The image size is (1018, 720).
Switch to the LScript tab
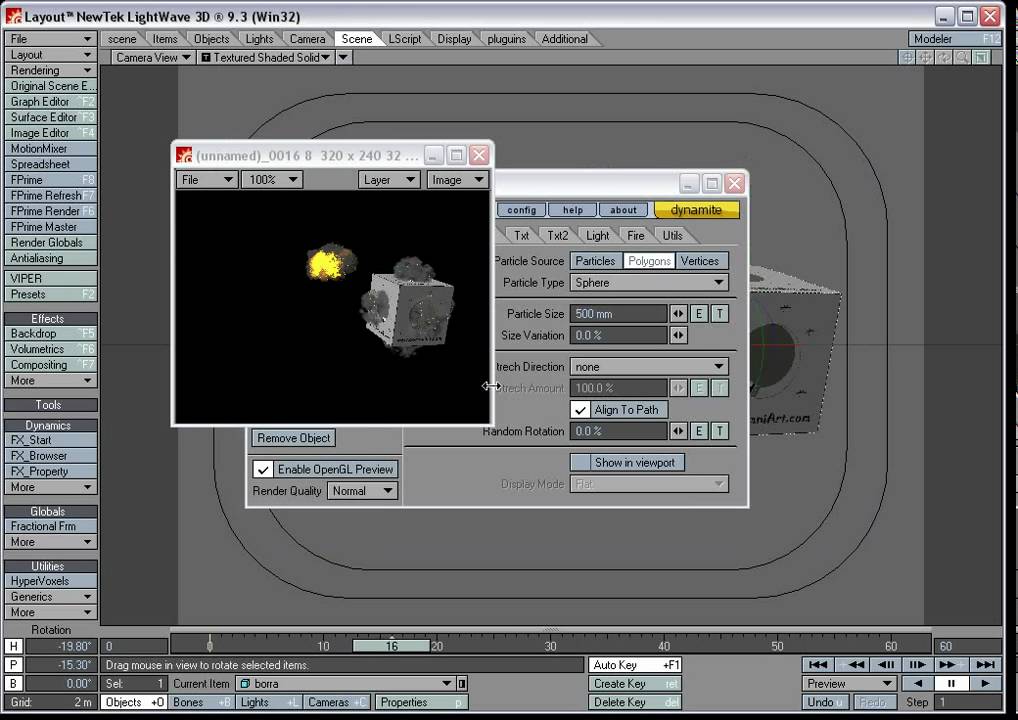(404, 39)
